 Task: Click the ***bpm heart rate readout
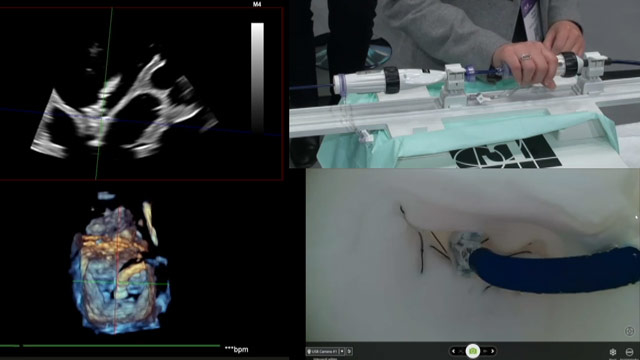pyautogui.click(x=236, y=349)
